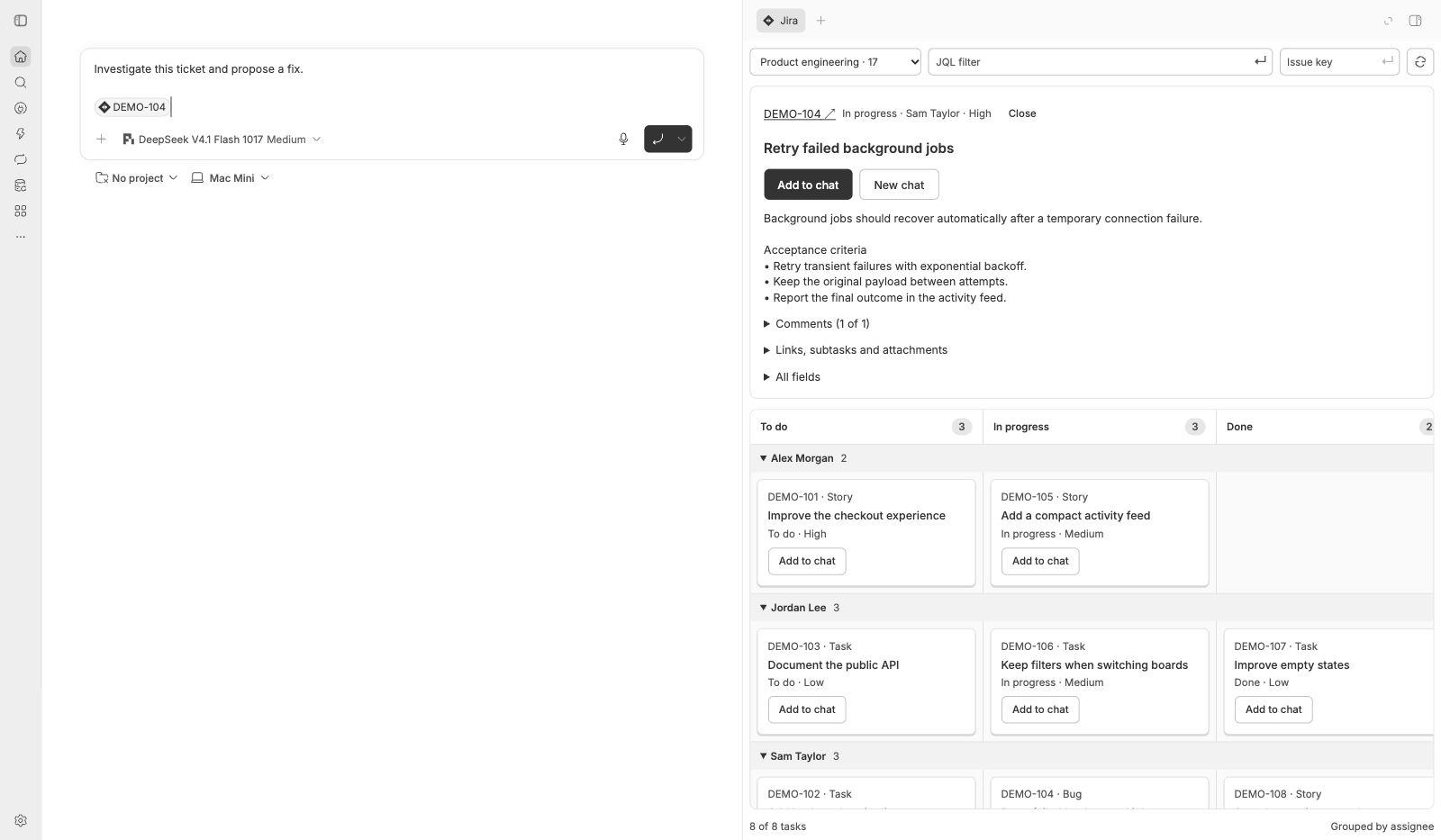Open the send options arrow

pyautogui.click(x=682, y=139)
